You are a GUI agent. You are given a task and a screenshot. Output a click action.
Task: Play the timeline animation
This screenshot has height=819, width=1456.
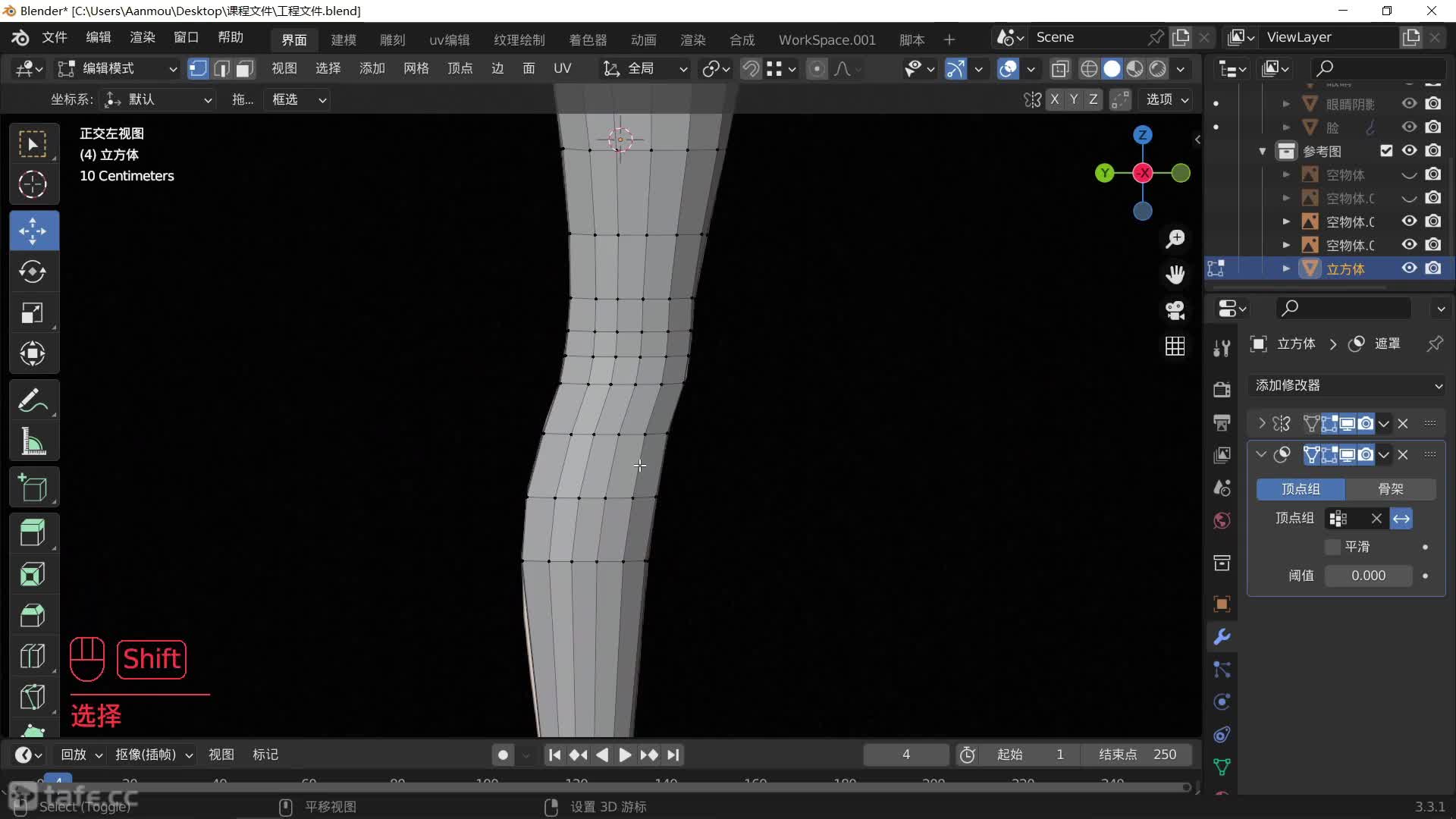[625, 755]
